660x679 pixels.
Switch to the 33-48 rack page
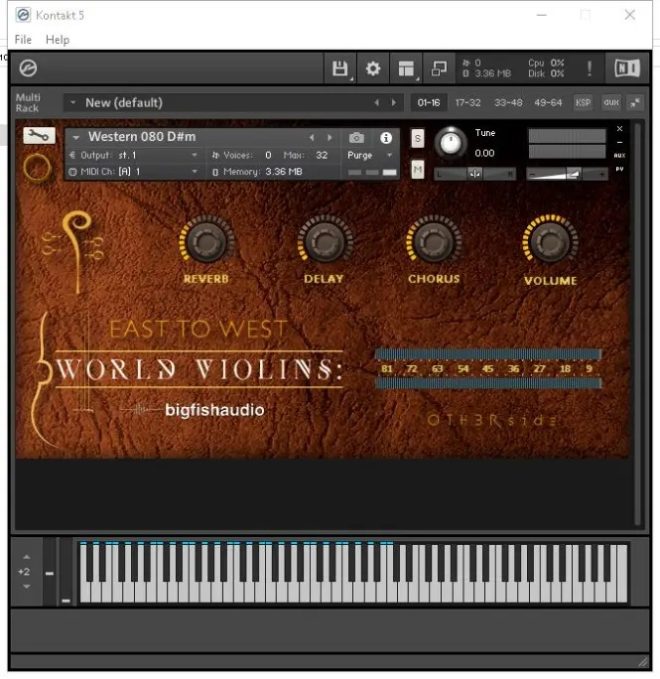[x=508, y=103]
